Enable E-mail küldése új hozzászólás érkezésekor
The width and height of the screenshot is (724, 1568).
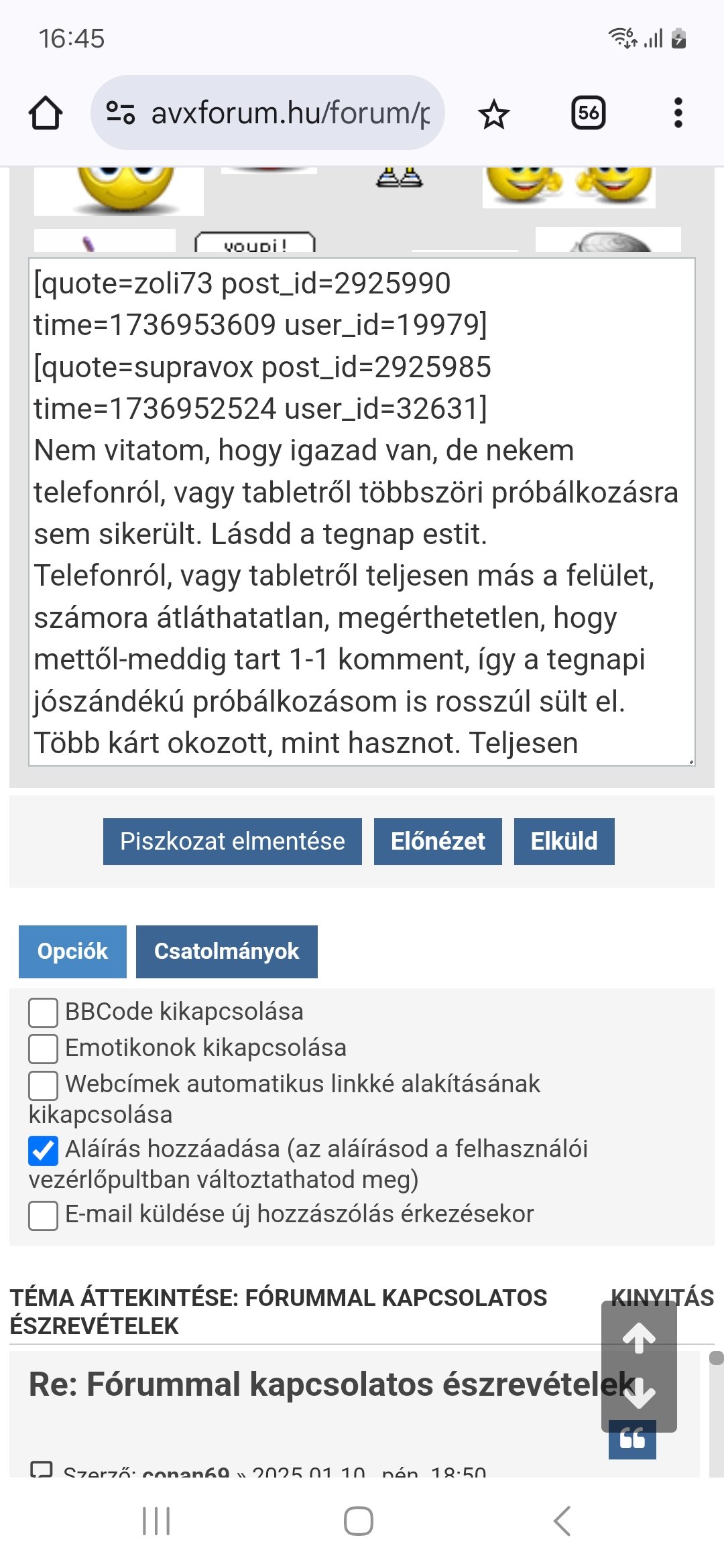[x=43, y=1216]
